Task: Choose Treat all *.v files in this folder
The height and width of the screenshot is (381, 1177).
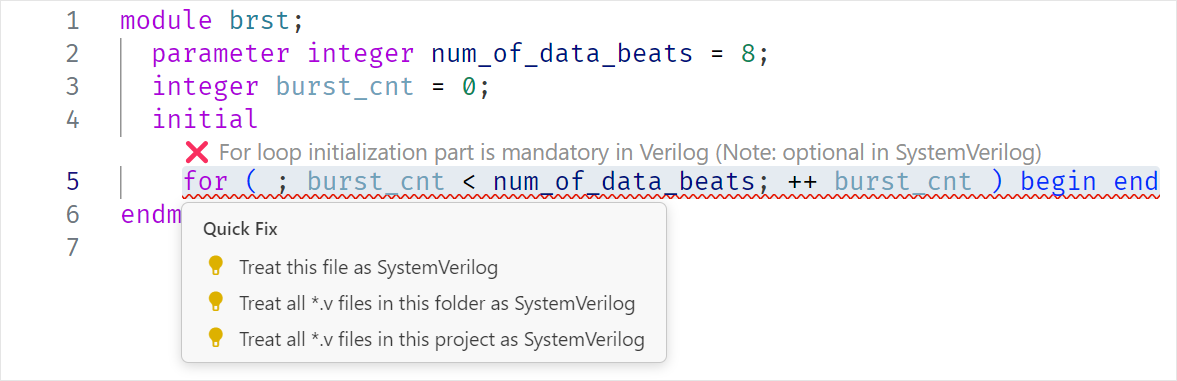Action: click(x=437, y=303)
